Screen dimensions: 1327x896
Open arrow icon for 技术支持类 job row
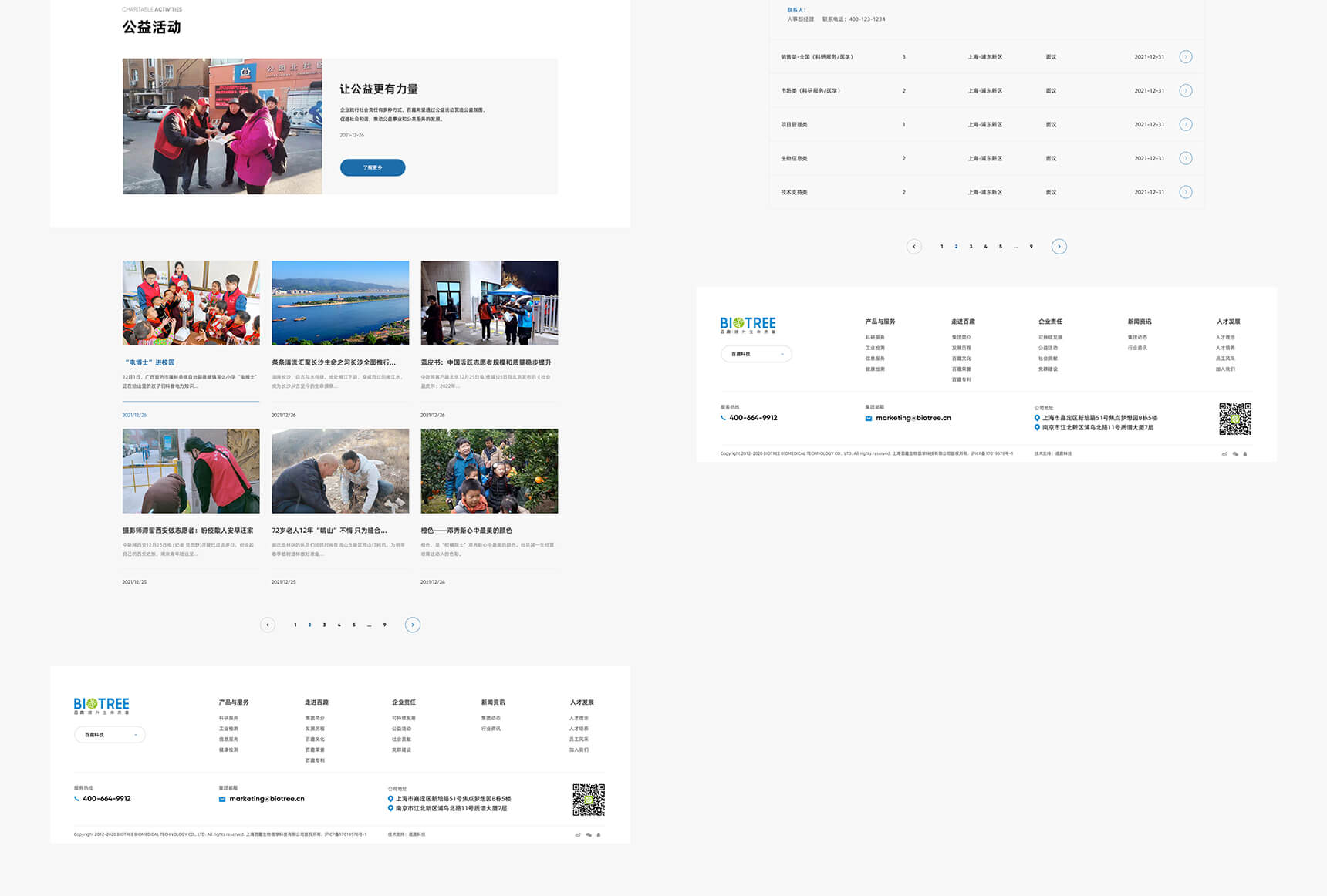[1186, 193]
